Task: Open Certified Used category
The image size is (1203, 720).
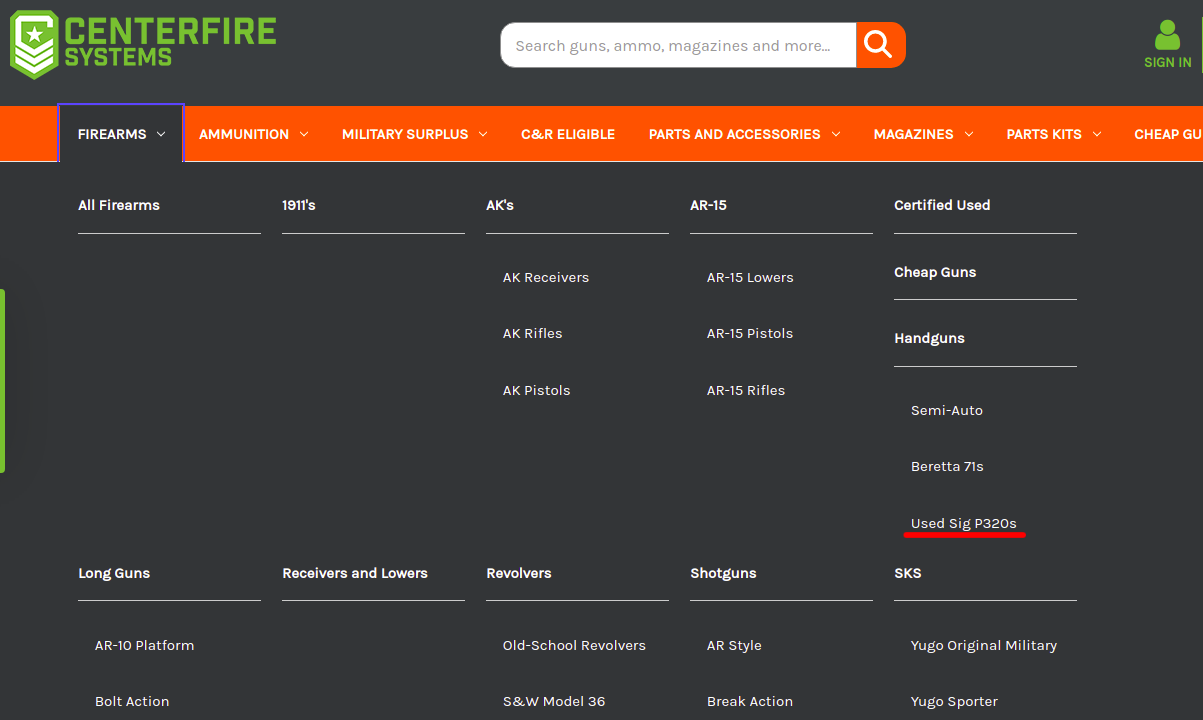Action: [942, 205]
